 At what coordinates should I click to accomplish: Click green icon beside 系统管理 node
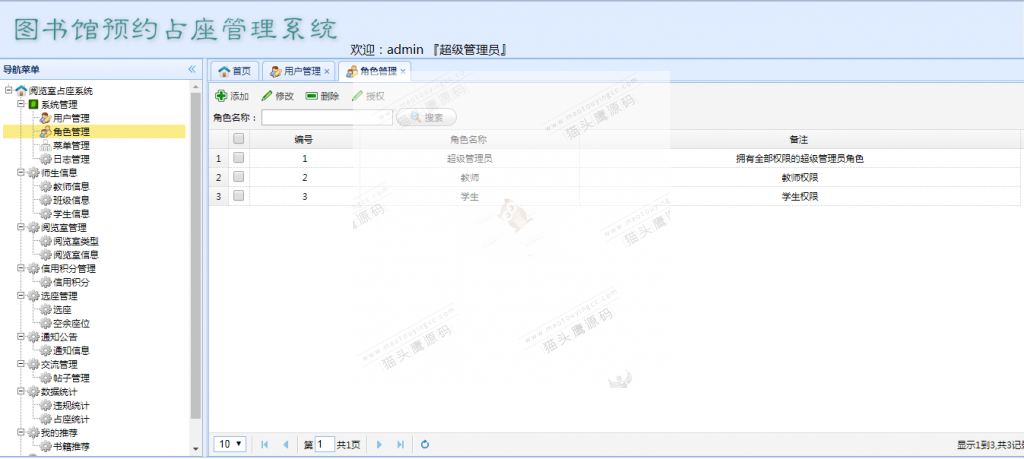tap(33, 104)
